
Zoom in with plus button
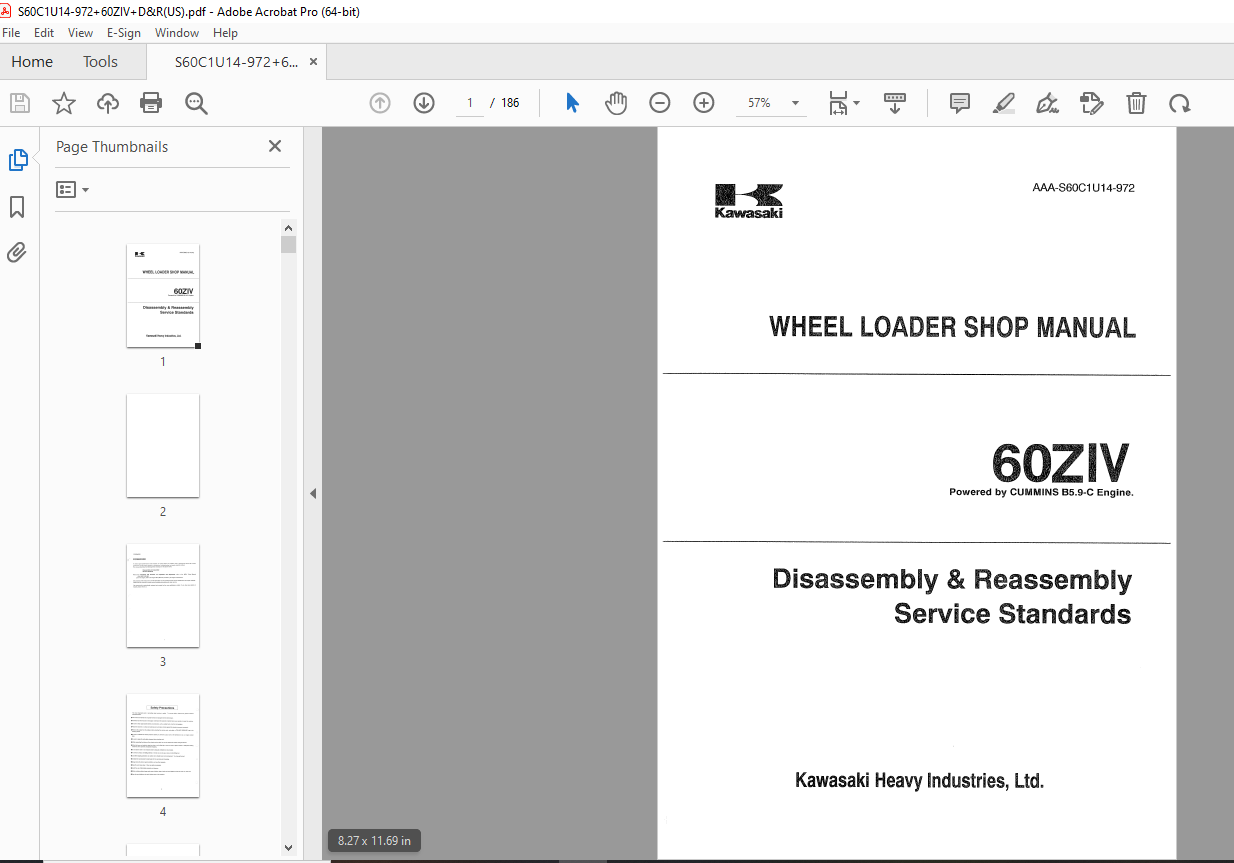click(704, 103)
